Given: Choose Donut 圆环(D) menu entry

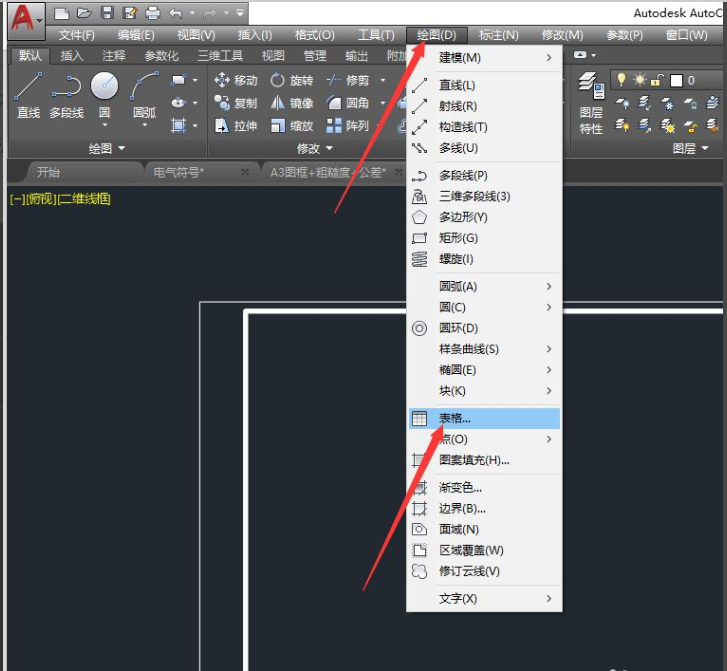Looking at the screenshot, I should tap(485, 328).
